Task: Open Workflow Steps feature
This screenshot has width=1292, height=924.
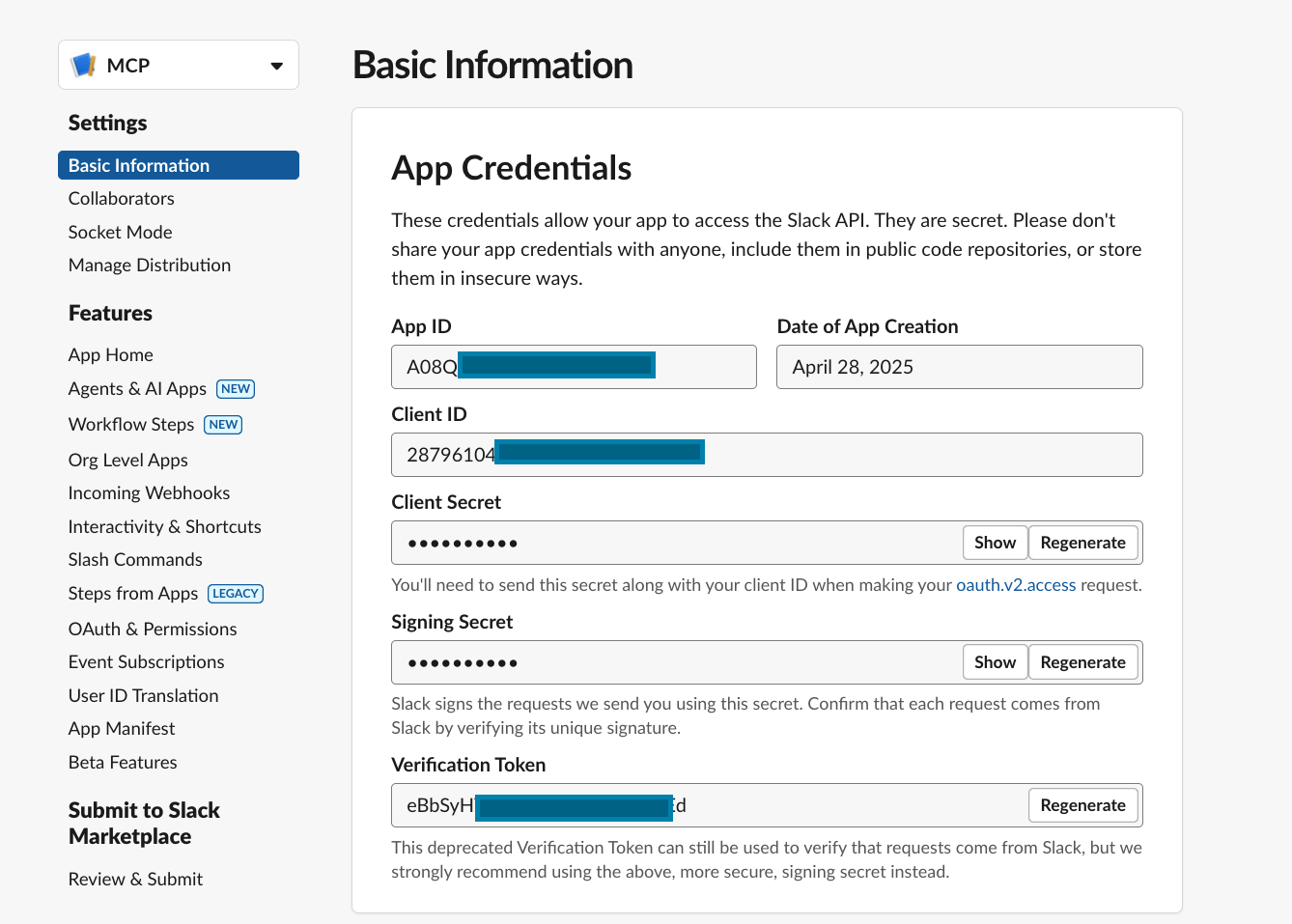Action: click(131, 424)
